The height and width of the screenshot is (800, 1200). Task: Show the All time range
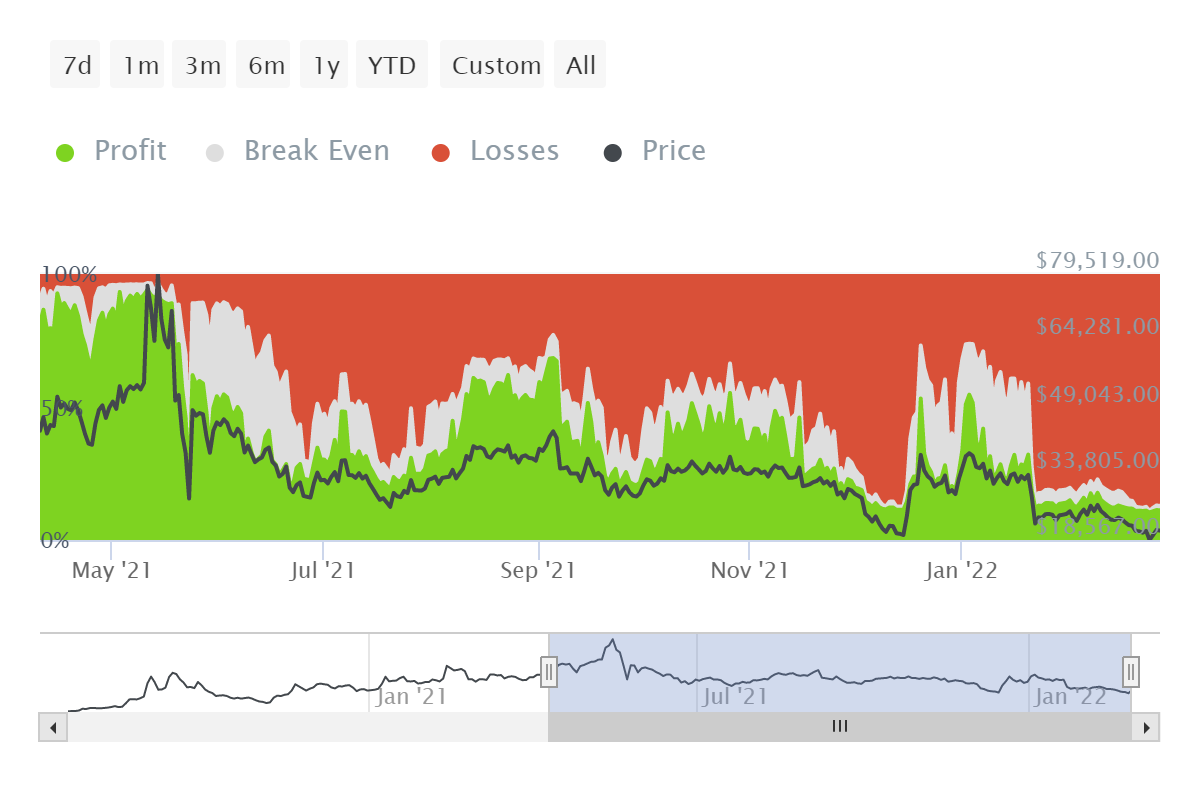[x=580, y=65]
